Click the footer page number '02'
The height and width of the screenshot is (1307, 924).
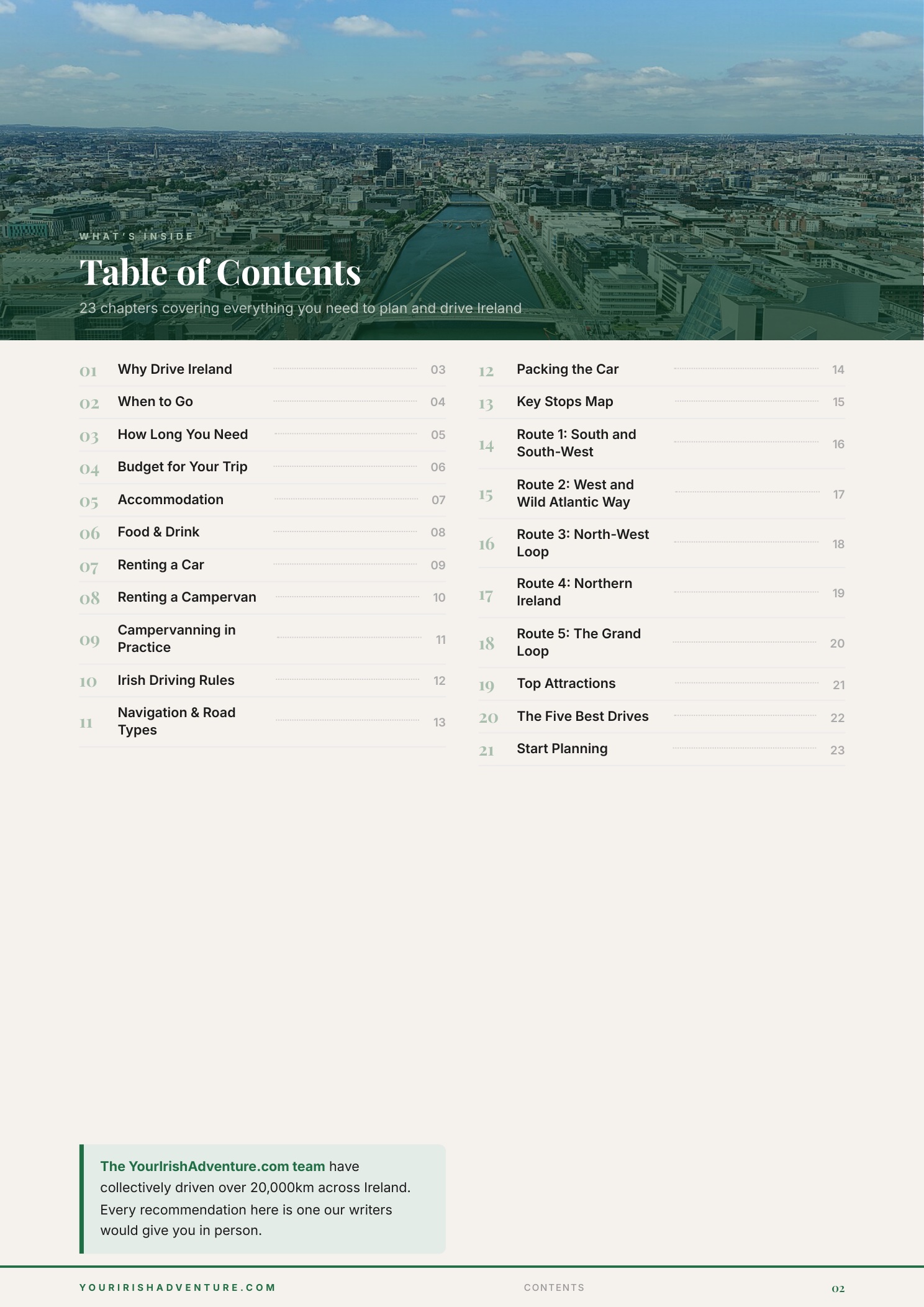tap(838, 1288)
